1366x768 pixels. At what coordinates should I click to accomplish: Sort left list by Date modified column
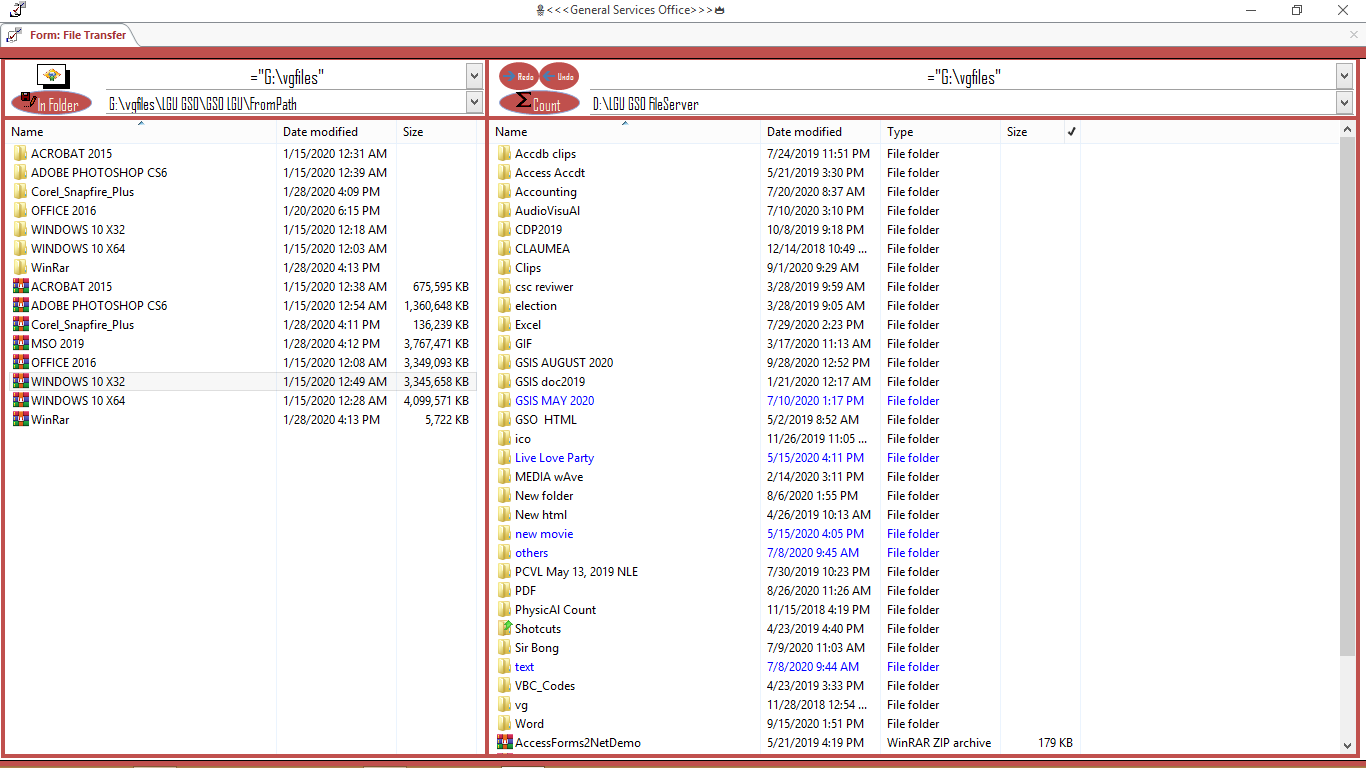(x=337, y=132)
